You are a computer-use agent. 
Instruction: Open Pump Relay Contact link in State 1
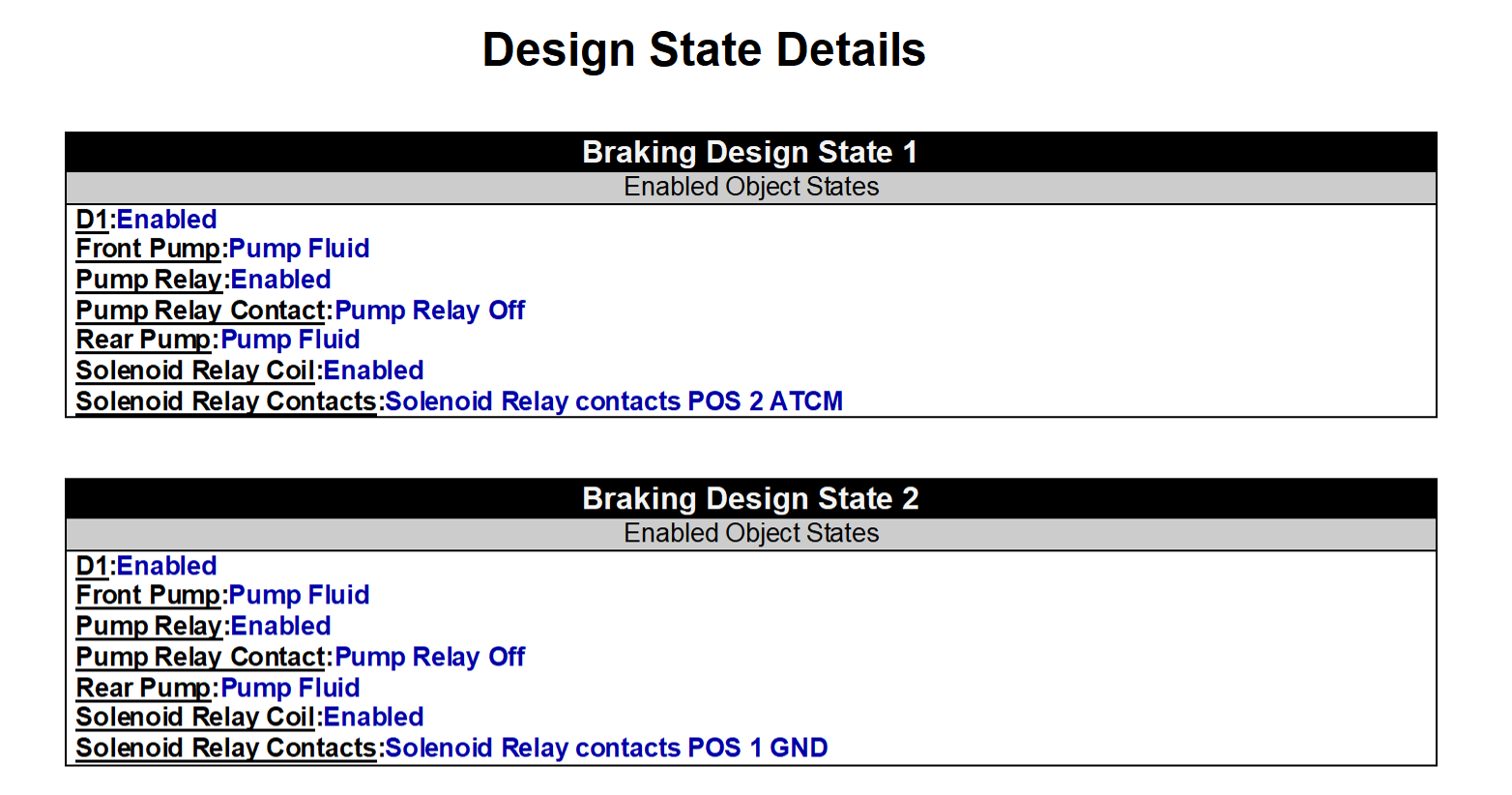[201, 310]
